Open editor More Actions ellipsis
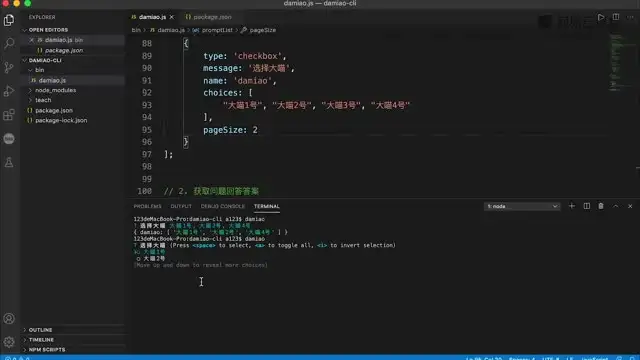Viewport: 640px width, 360px height. point(630,17)
